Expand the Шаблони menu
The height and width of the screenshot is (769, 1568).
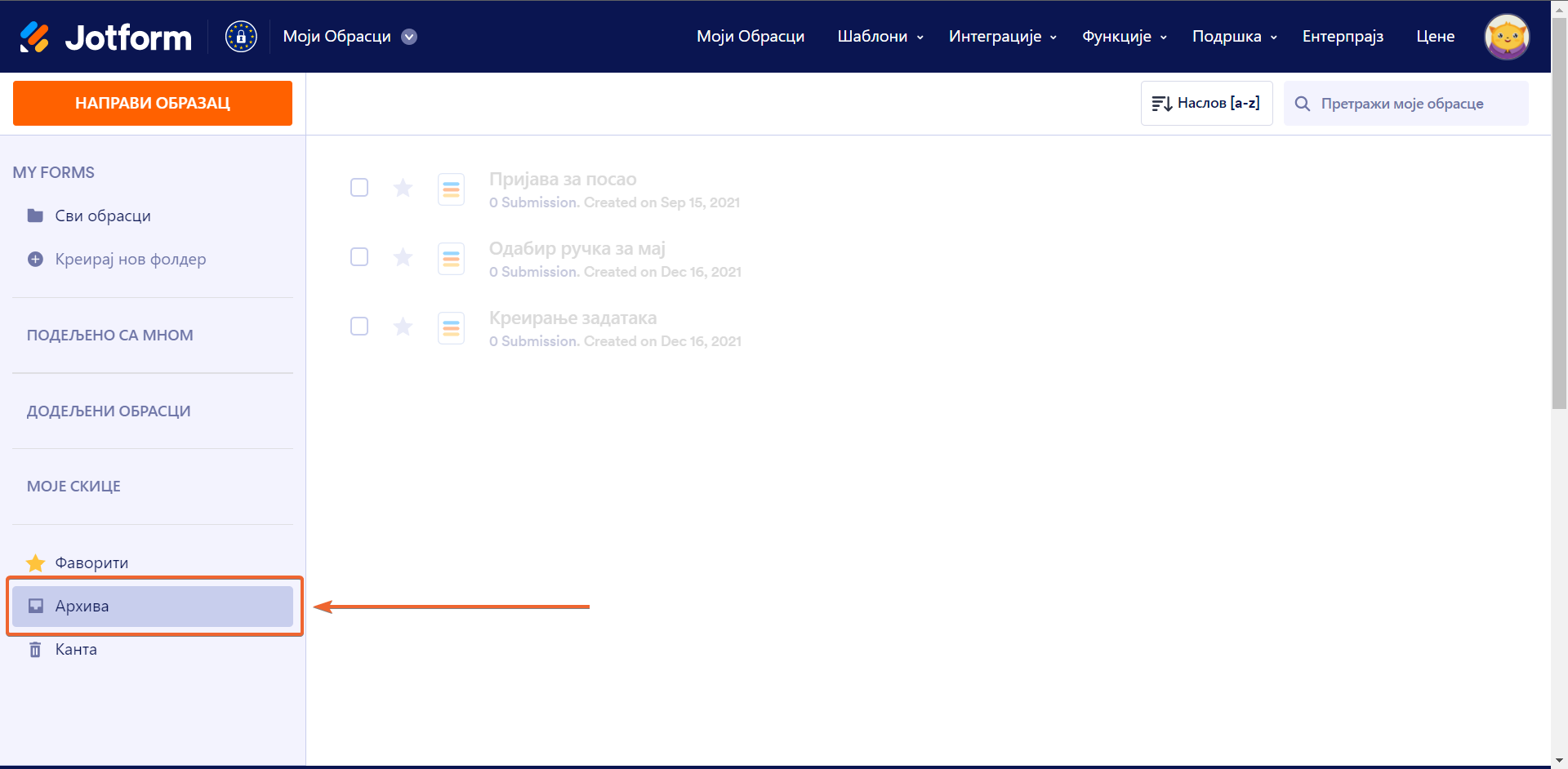880,37
